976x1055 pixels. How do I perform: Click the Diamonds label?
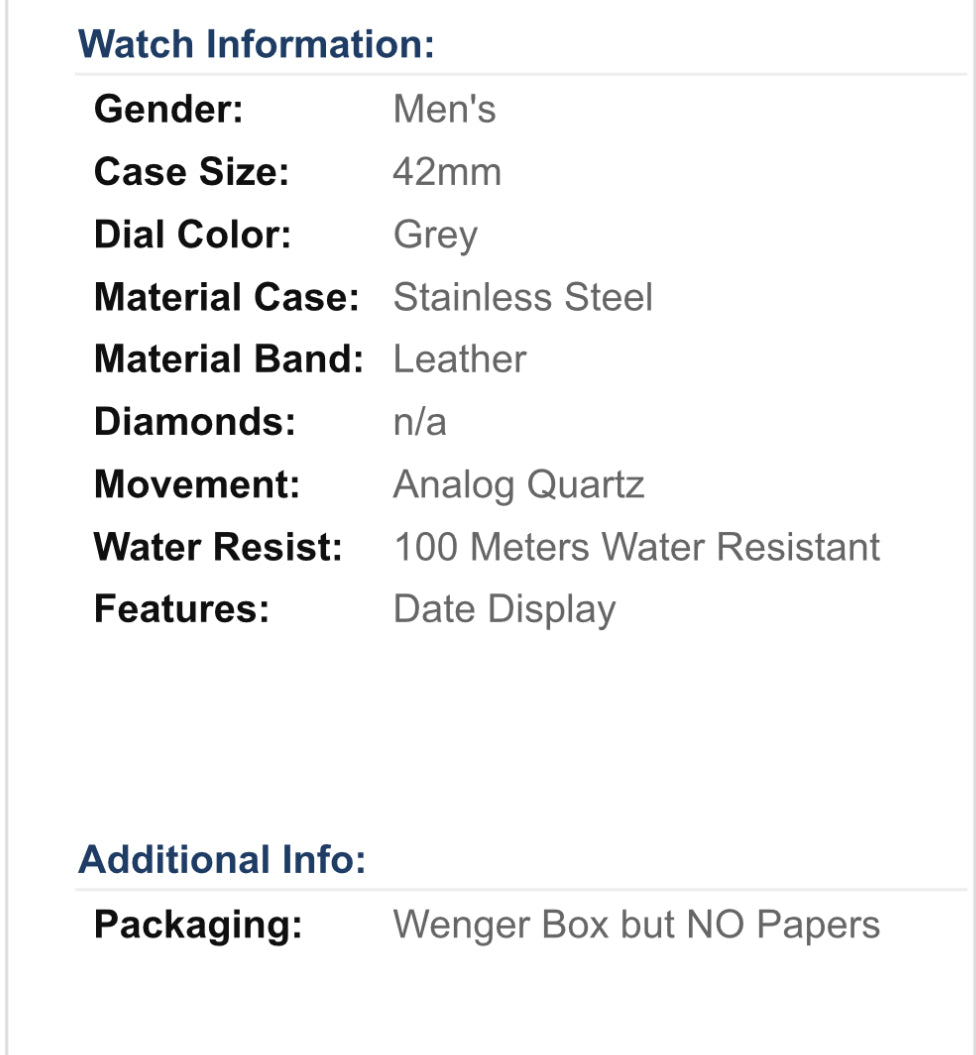click(x=195, y=422)
